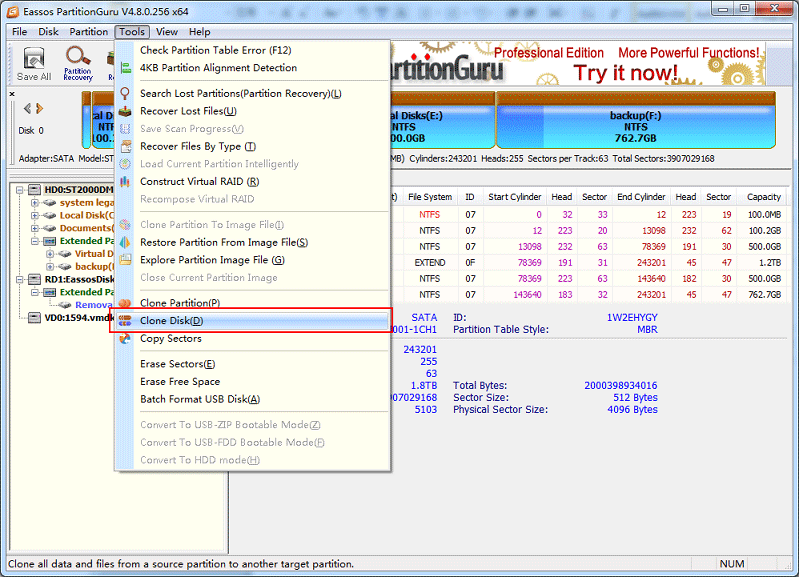Click the MBR partition table style value
Viewport: 799px width, 577px height.
click(647, 330)
